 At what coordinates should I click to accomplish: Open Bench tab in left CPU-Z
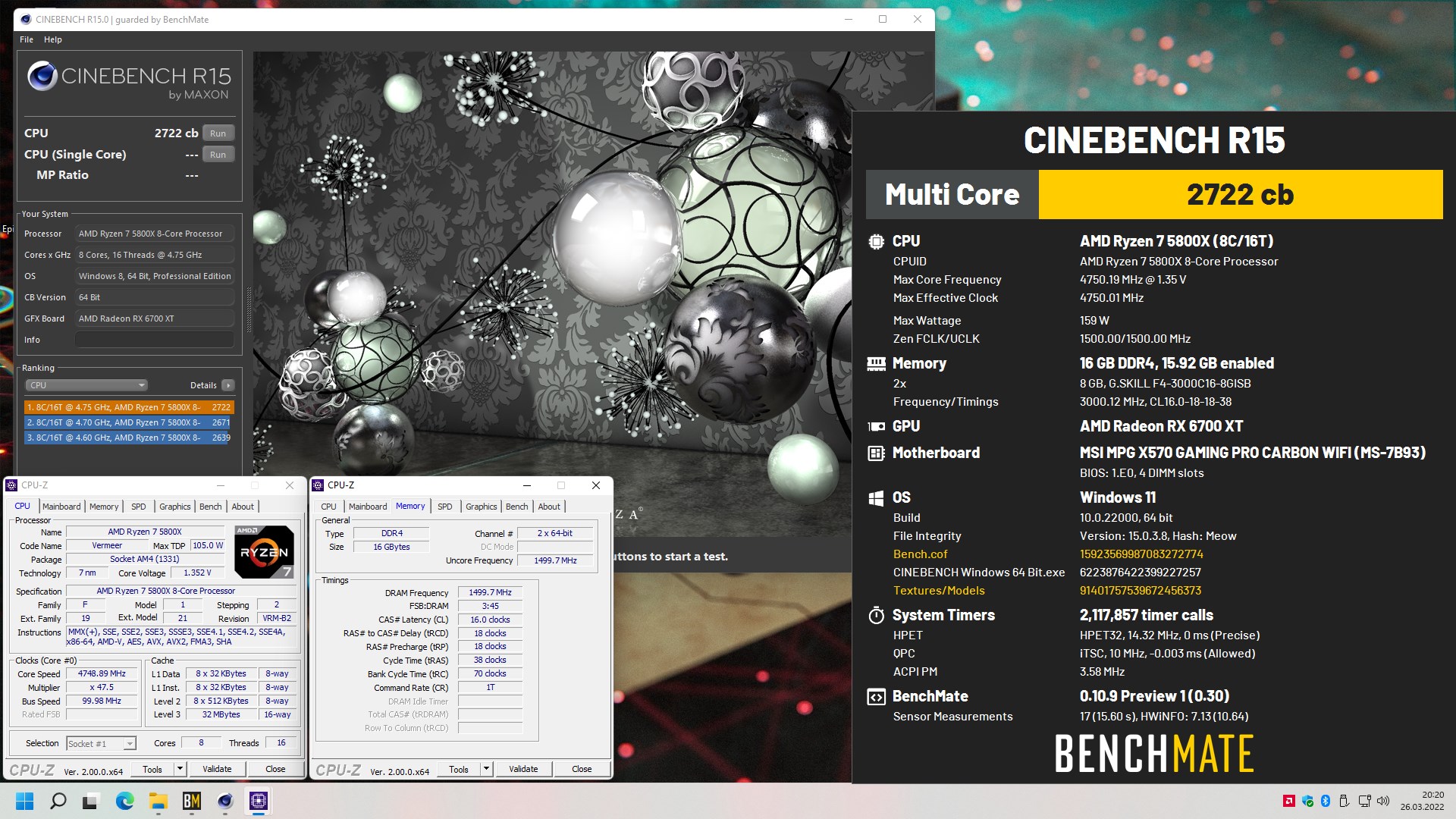click(x=211, y=507)
